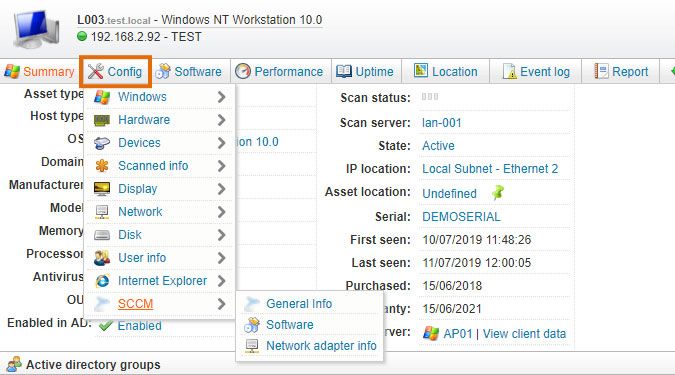Click the Network computer icon in menu

(102, 212)
